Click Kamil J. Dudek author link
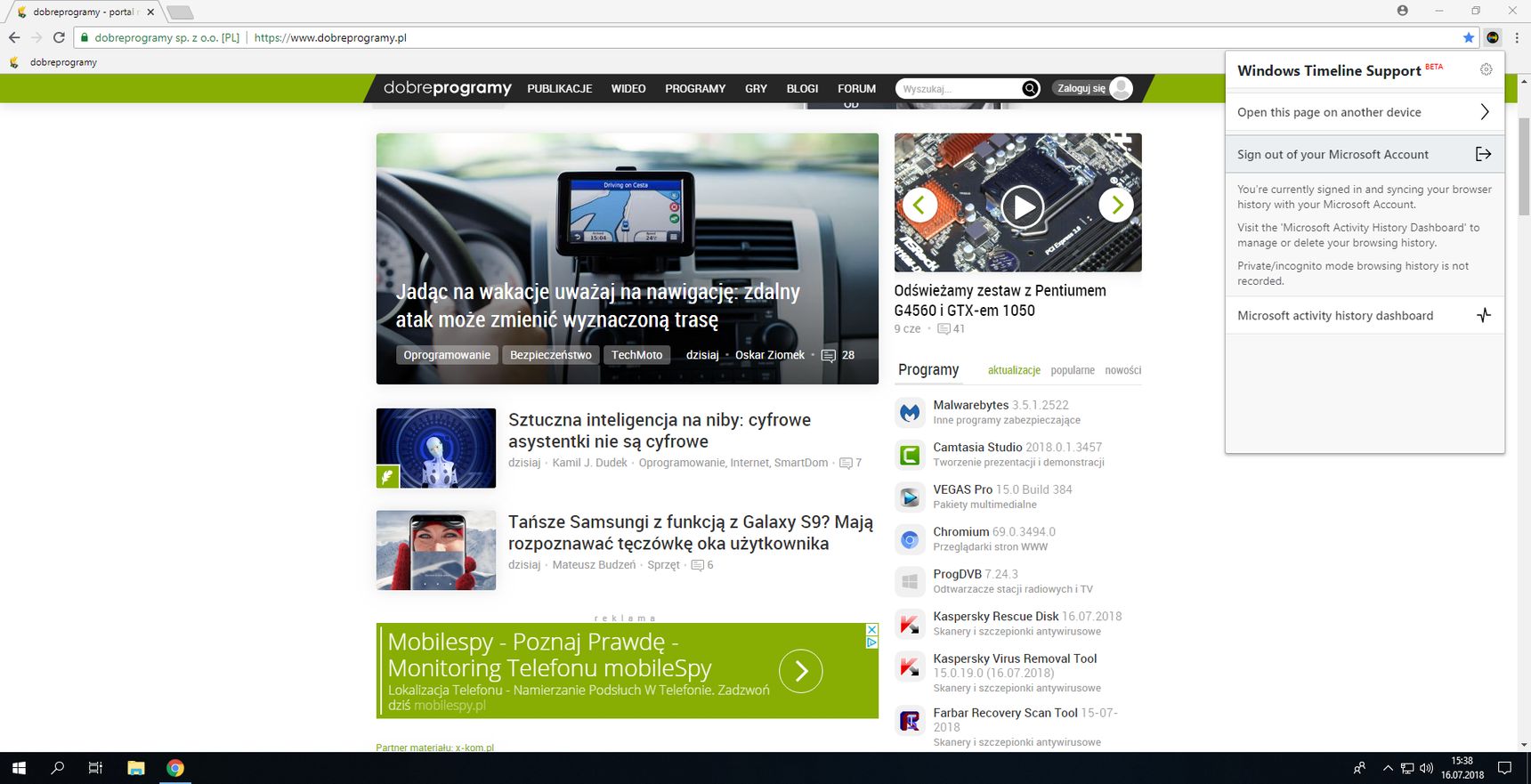Screen dimensions: 1531x784 point(589,463)
